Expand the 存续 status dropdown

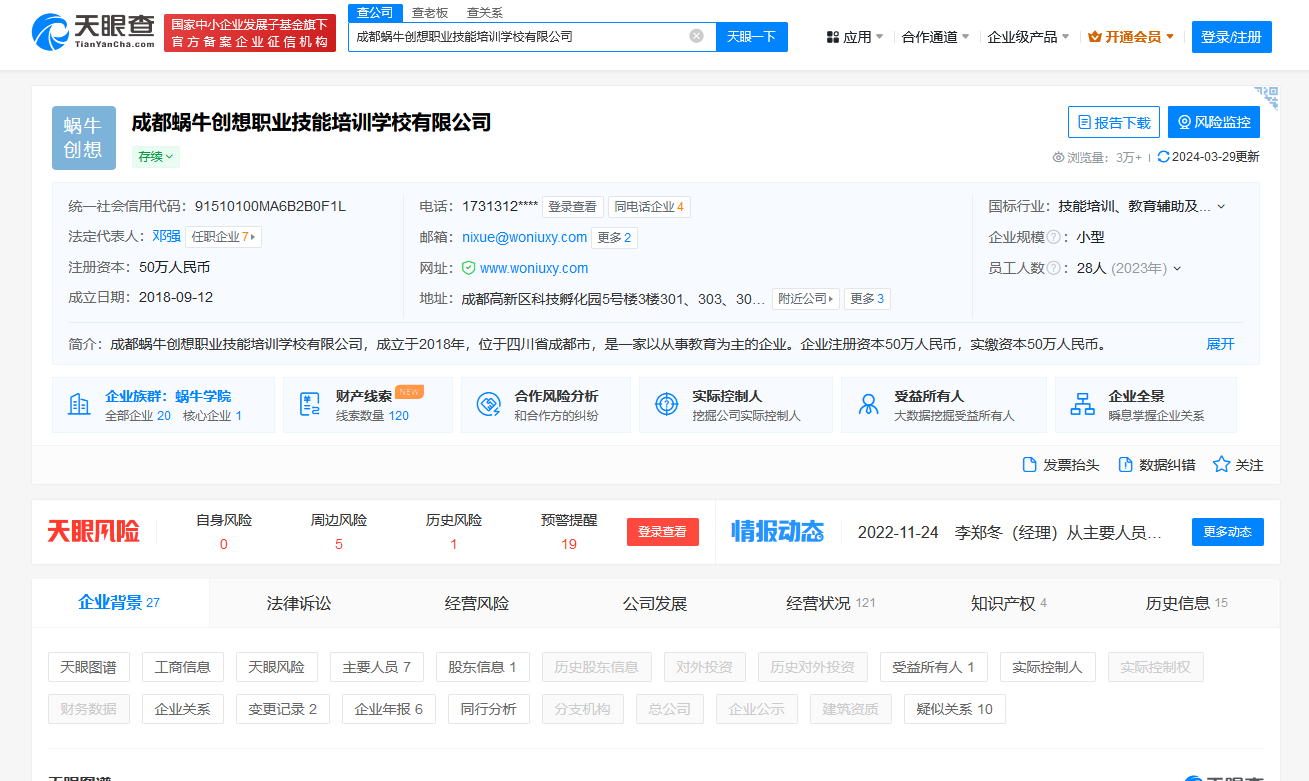point(156,157)
